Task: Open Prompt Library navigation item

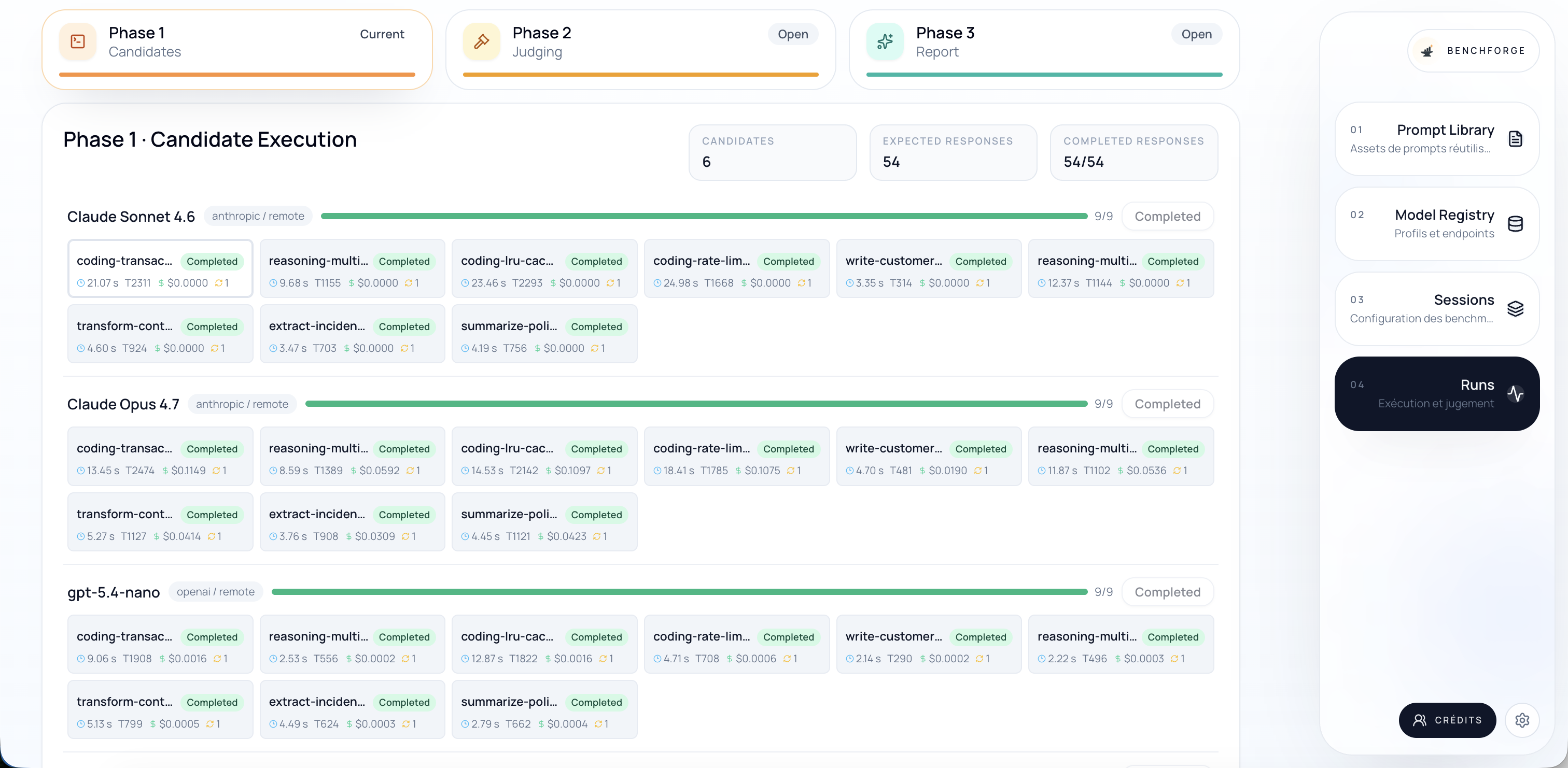Action: 1436,139
